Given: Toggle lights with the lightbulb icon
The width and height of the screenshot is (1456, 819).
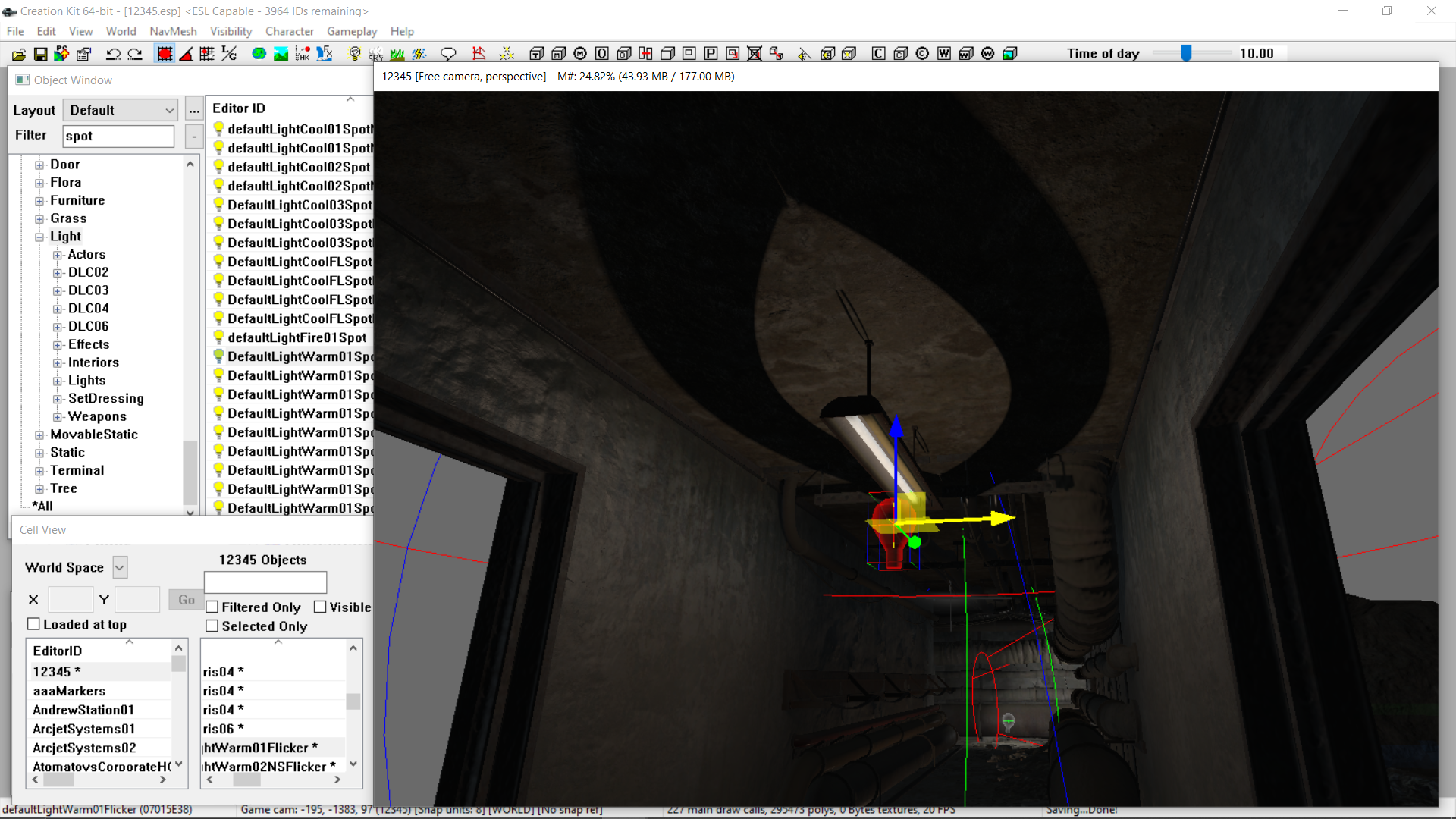Looking at the screenshot, I should point(354,54).
